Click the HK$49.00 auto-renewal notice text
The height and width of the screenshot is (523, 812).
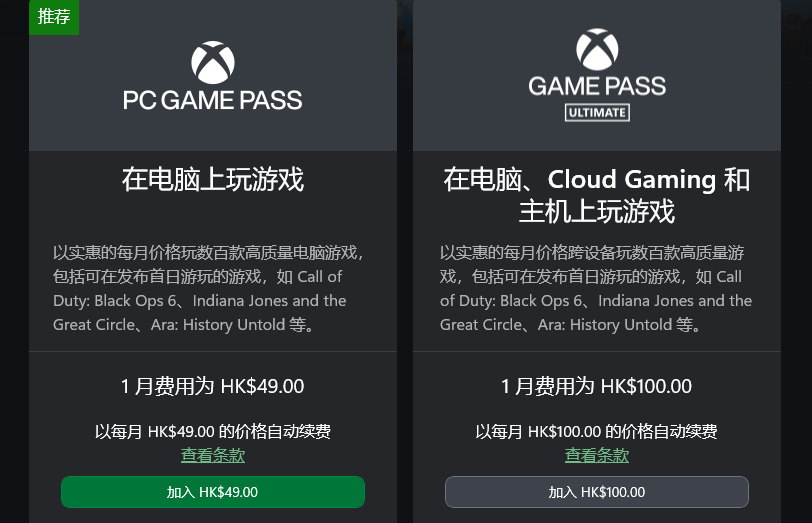[212, 432]
